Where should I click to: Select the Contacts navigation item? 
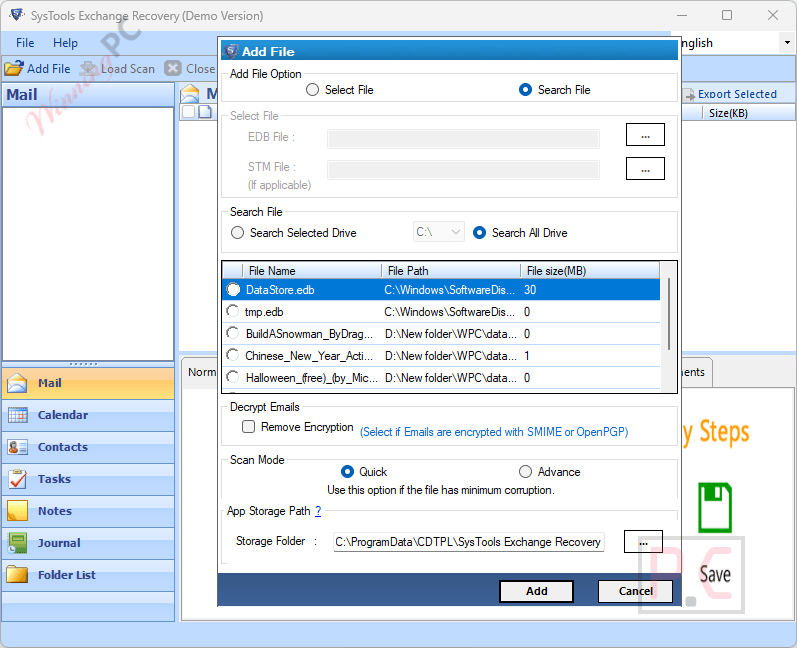click(88, 447)
